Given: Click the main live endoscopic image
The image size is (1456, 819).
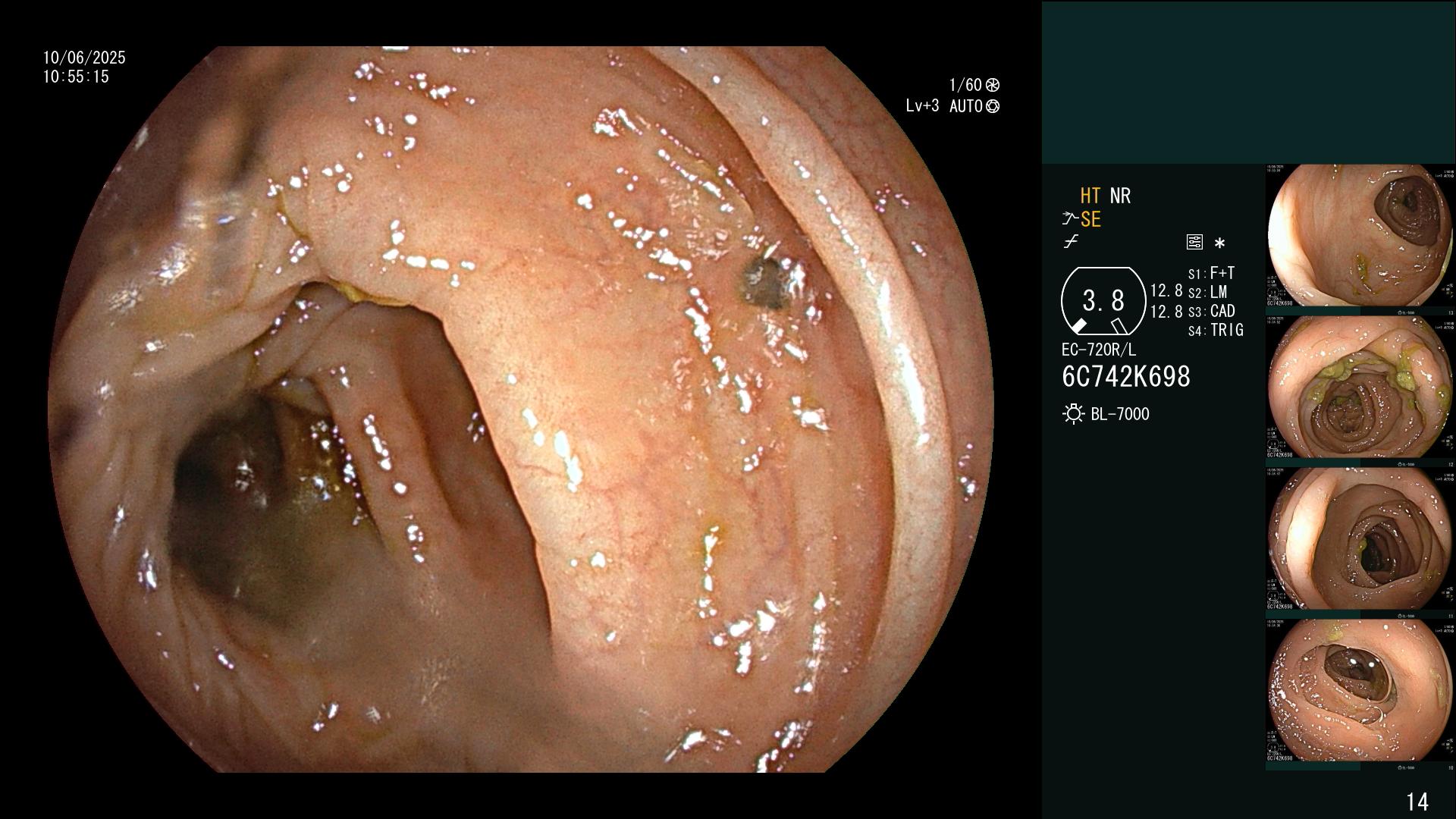Looking at the screenshot, I should coord(521,409).
